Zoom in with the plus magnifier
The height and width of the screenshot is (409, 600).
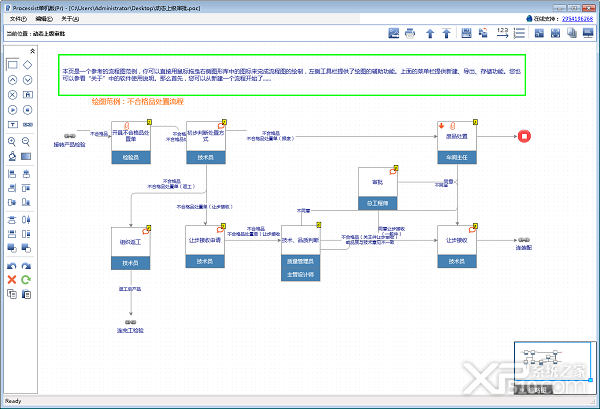pyautogui.click(x=12, y=142)
